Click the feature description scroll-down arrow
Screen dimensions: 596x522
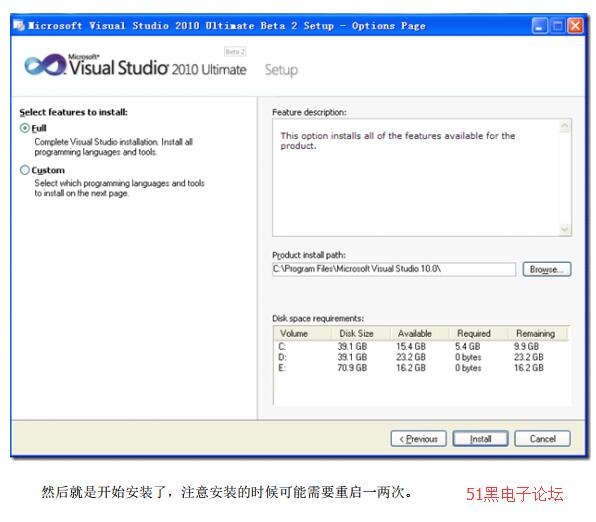click(x=565, y=229)
